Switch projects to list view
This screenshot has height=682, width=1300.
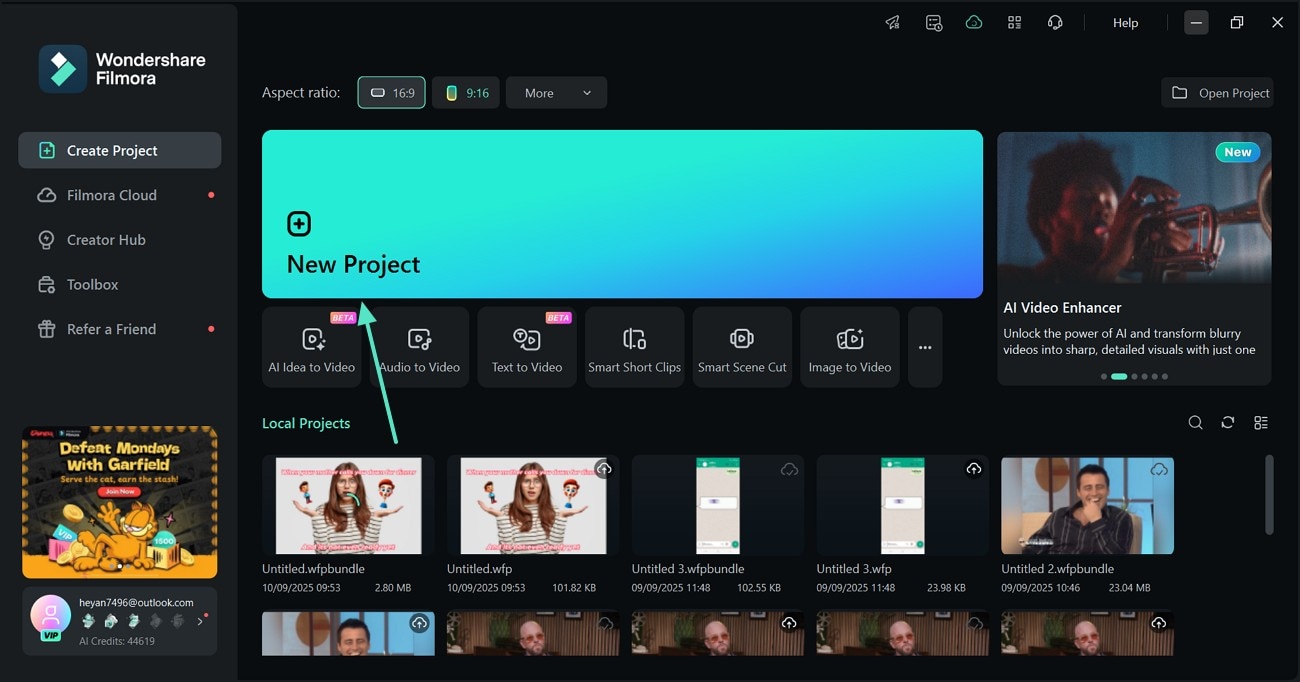click(x=1261, y=423)
